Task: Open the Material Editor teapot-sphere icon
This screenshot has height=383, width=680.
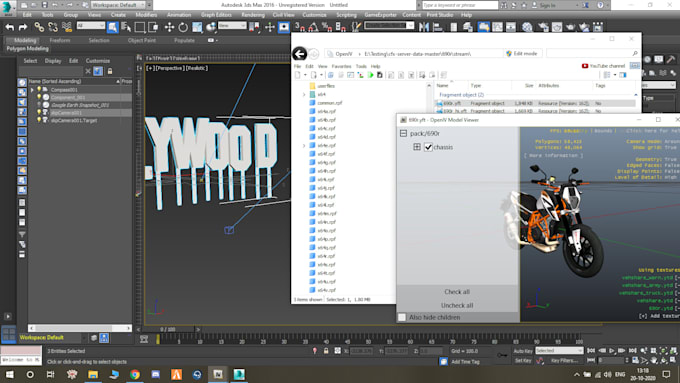Action: 526,27
